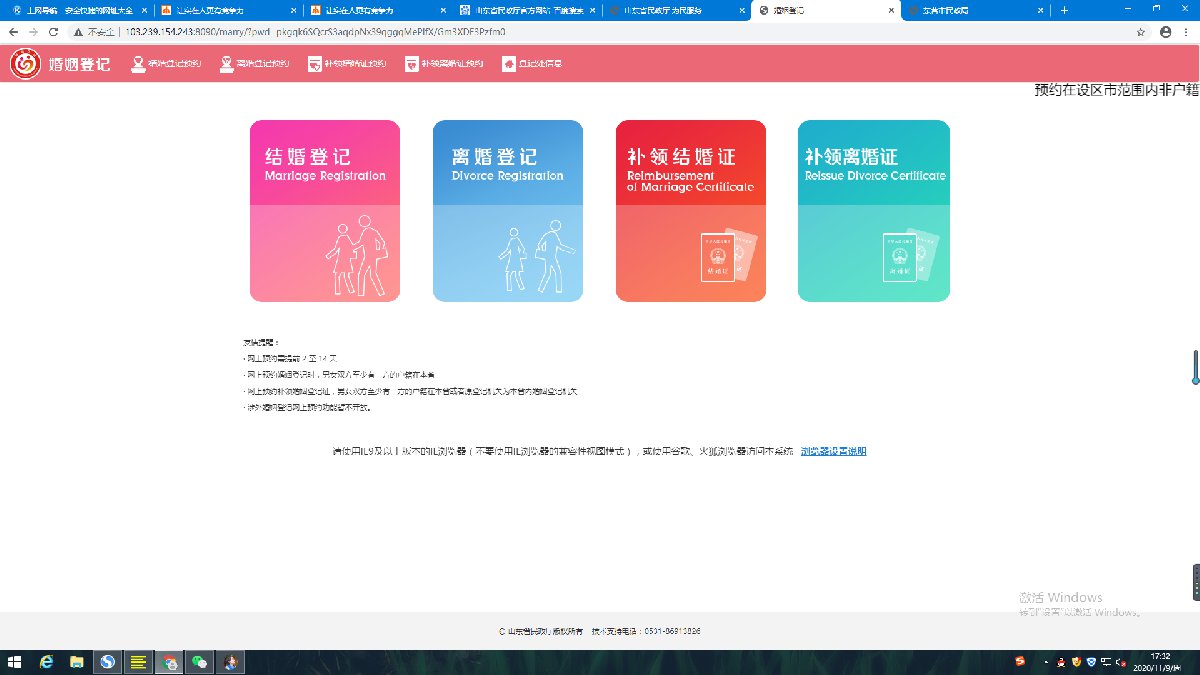Open the last header nav item with home icon
Screen dimensions: 1200x675
pos(532,64)
